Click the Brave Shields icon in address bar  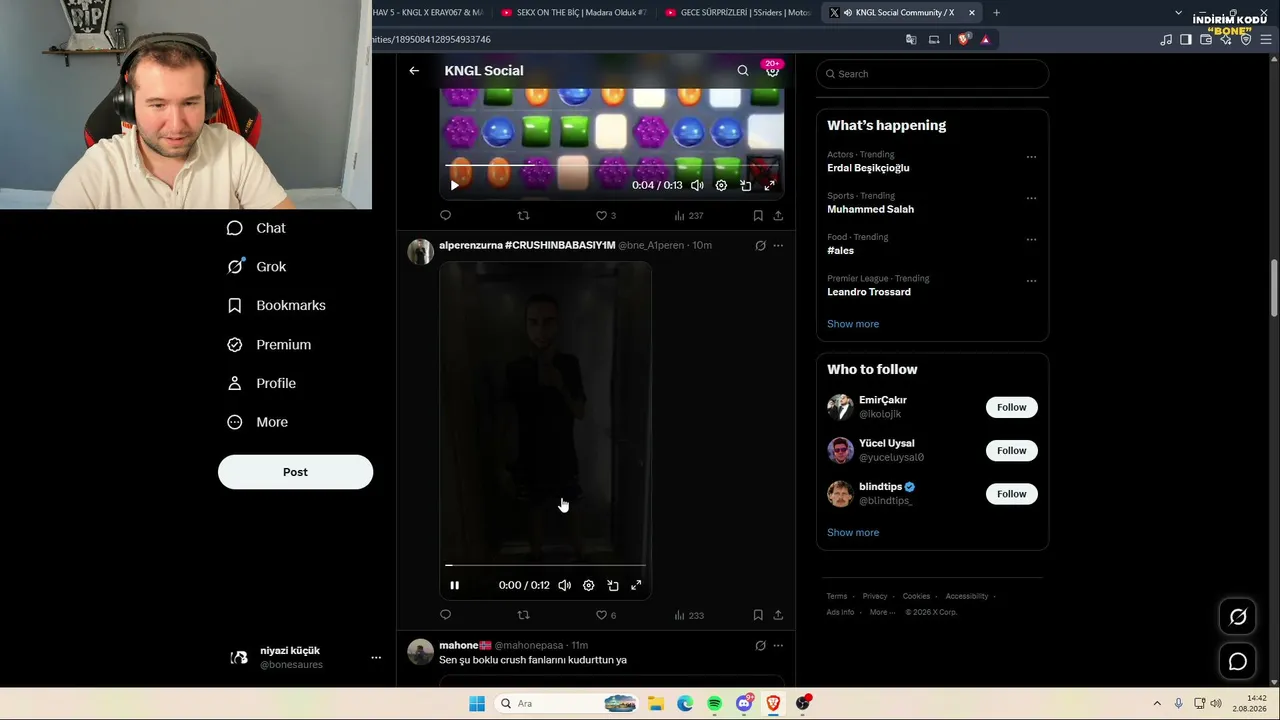click(964, 40)
